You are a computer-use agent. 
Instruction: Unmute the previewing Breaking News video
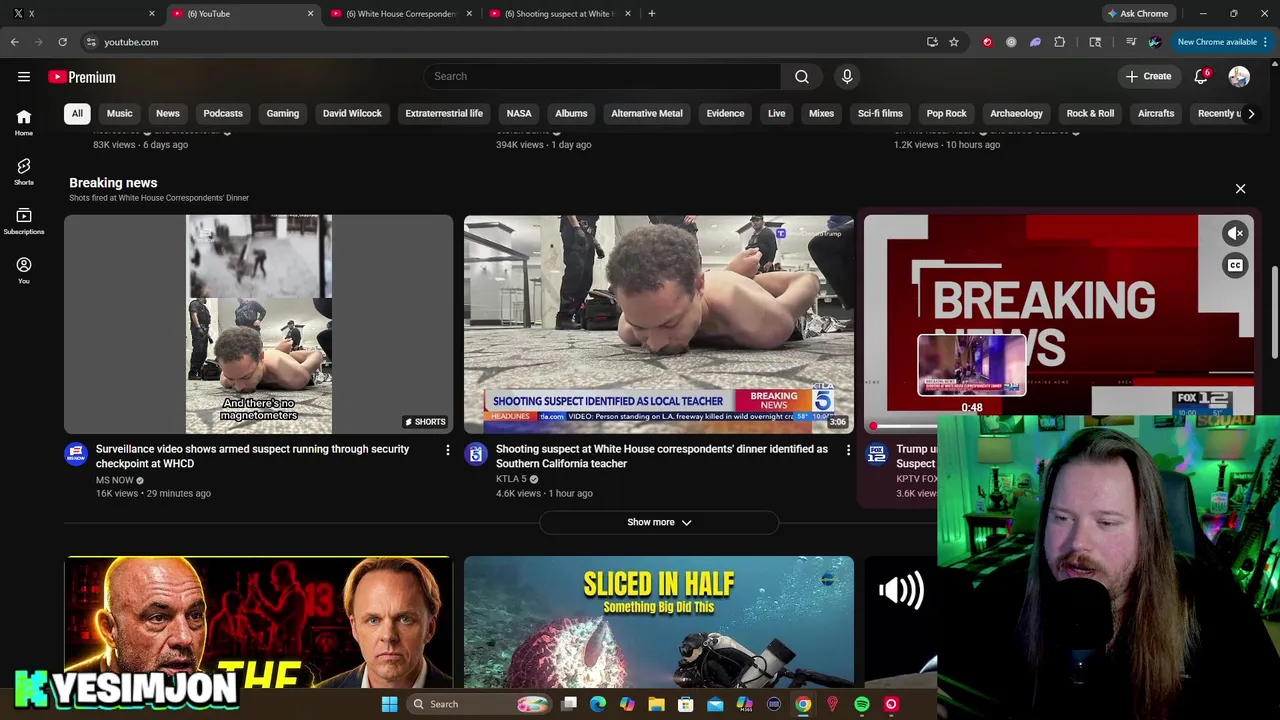point(1236,233)
